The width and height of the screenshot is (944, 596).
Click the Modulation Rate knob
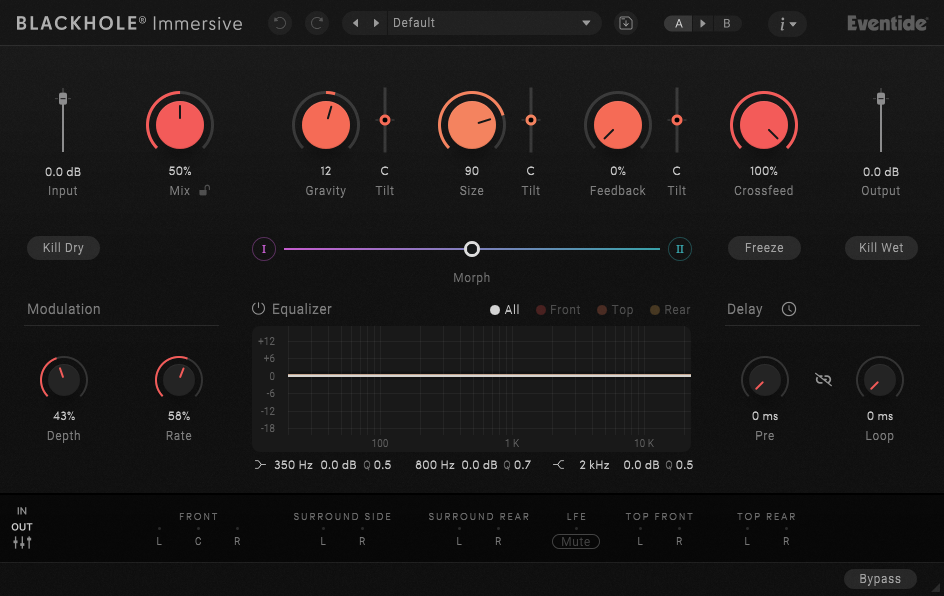tap(179, 380)
